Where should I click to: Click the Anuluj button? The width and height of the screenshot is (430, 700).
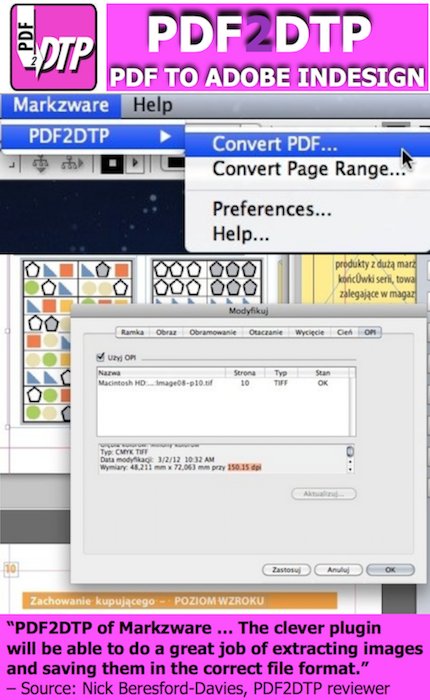click(x=338, y=570)
